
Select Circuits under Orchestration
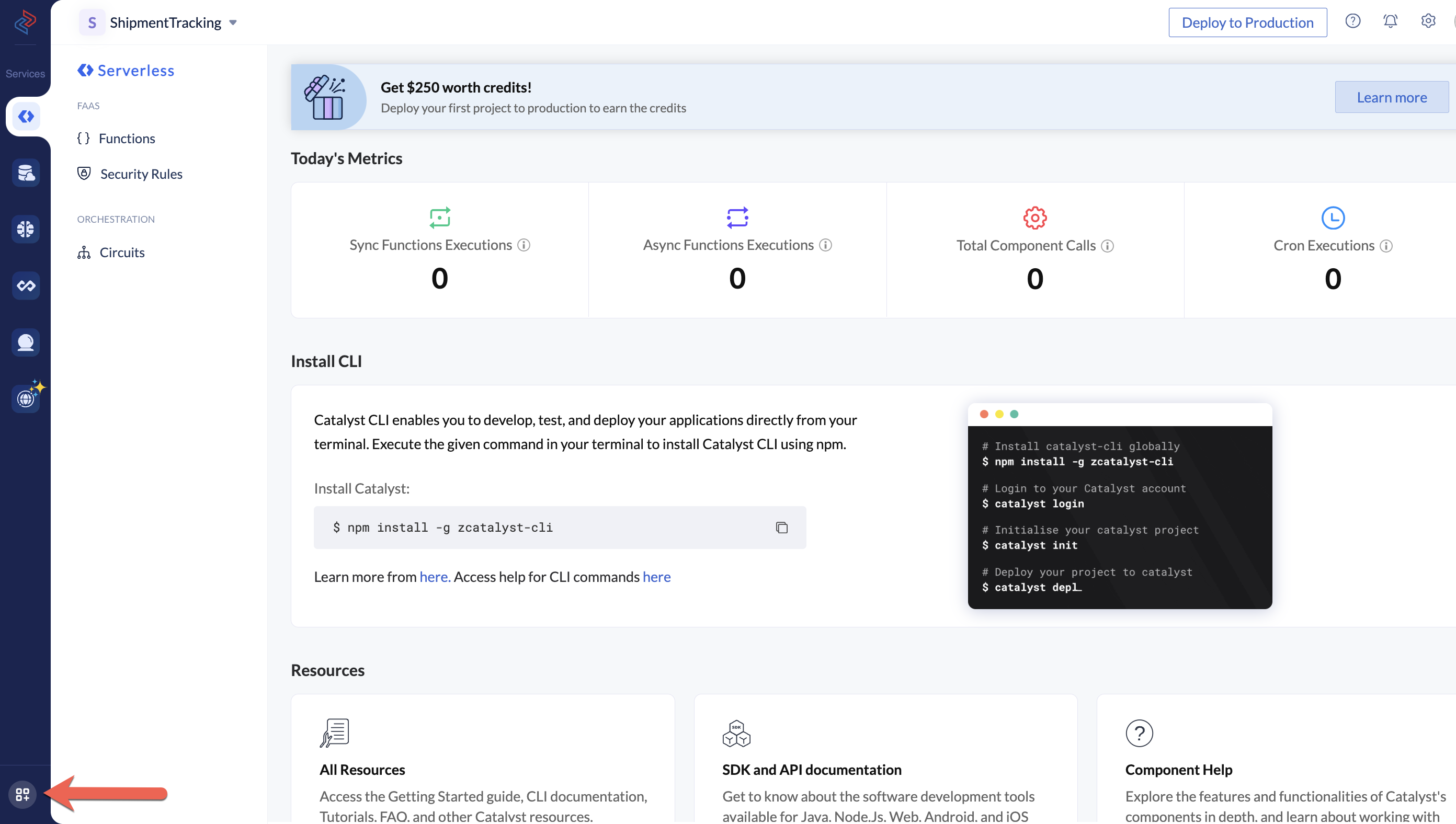pos(122,253)
